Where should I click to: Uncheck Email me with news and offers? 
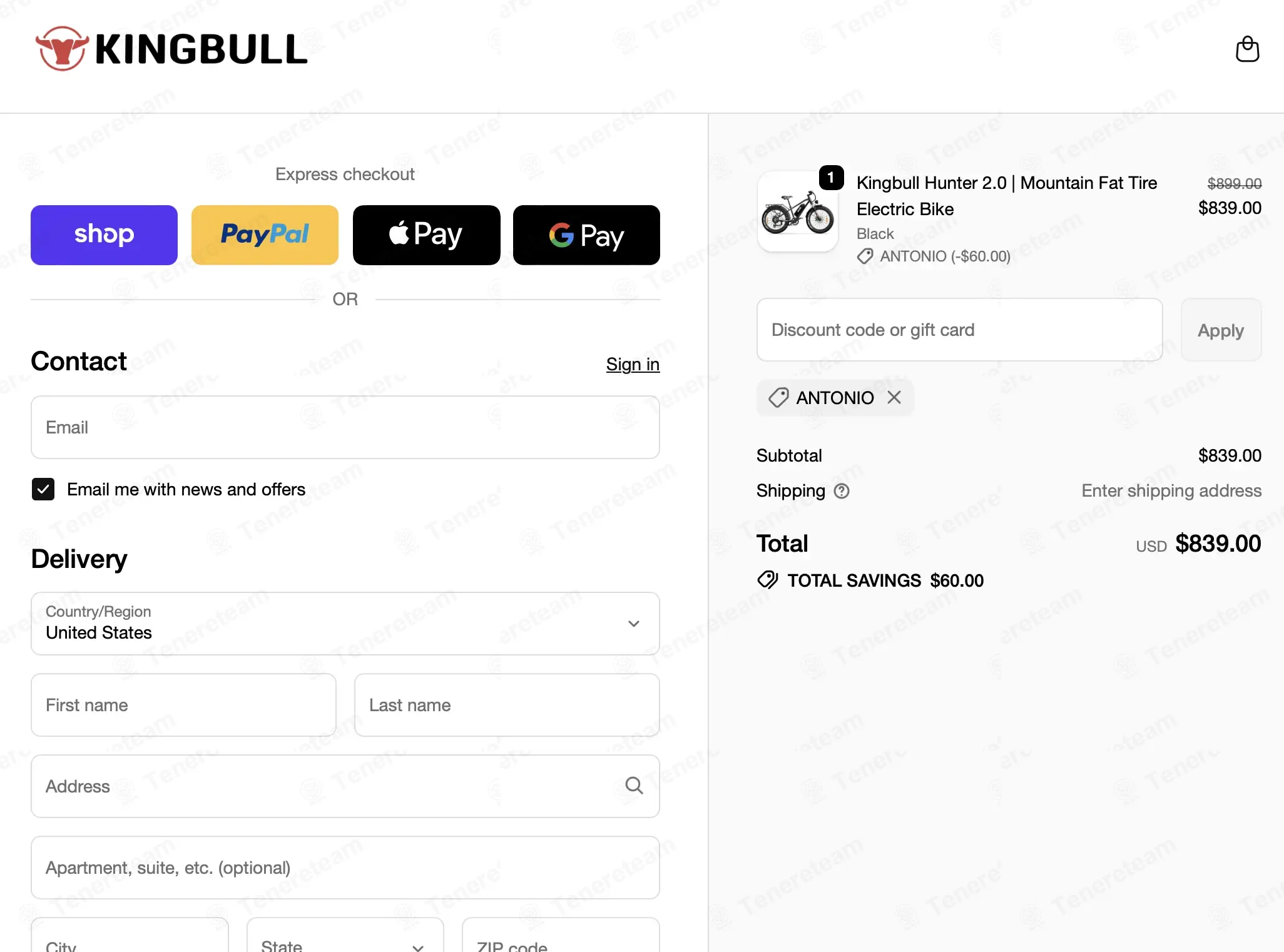click(43, 489)
